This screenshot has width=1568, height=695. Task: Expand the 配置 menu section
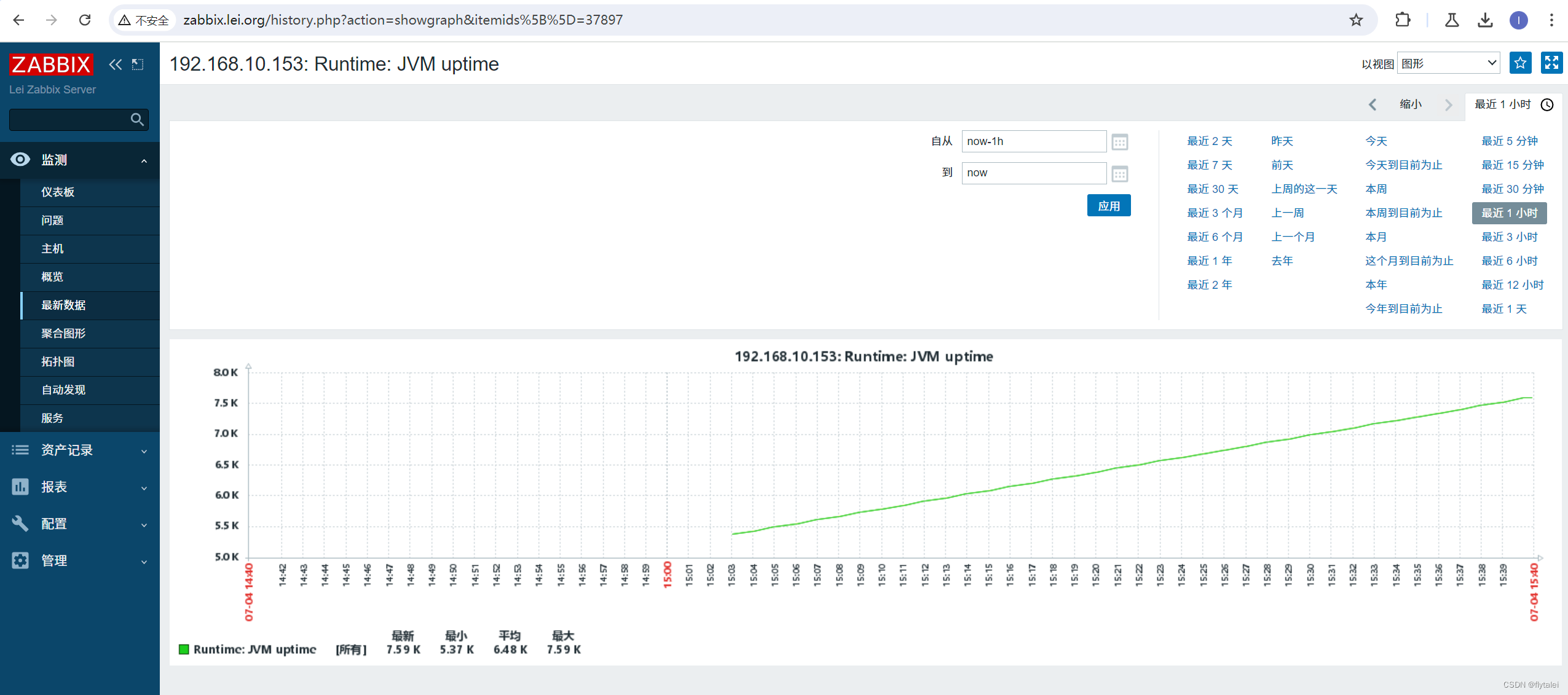point(144,524)
